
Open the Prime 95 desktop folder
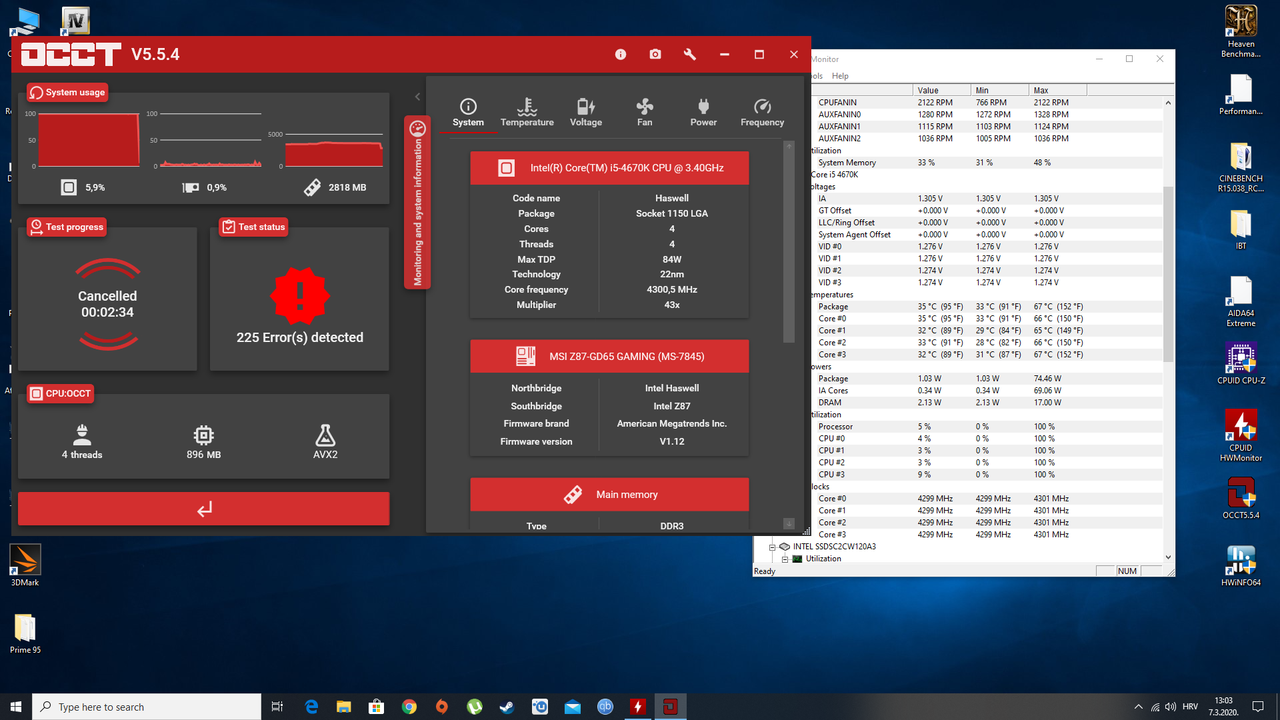click(25, 634)
